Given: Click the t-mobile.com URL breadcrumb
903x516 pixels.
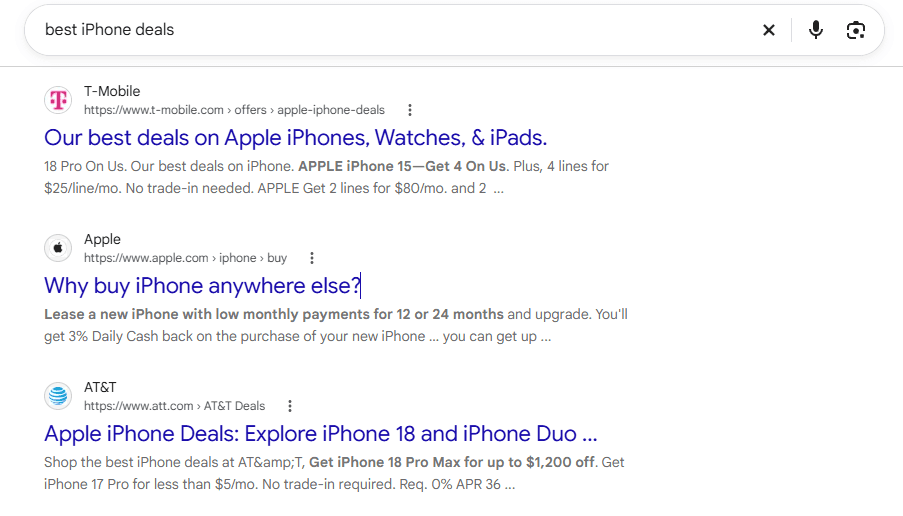Looking at the screenshot, I should pos(234,110).
